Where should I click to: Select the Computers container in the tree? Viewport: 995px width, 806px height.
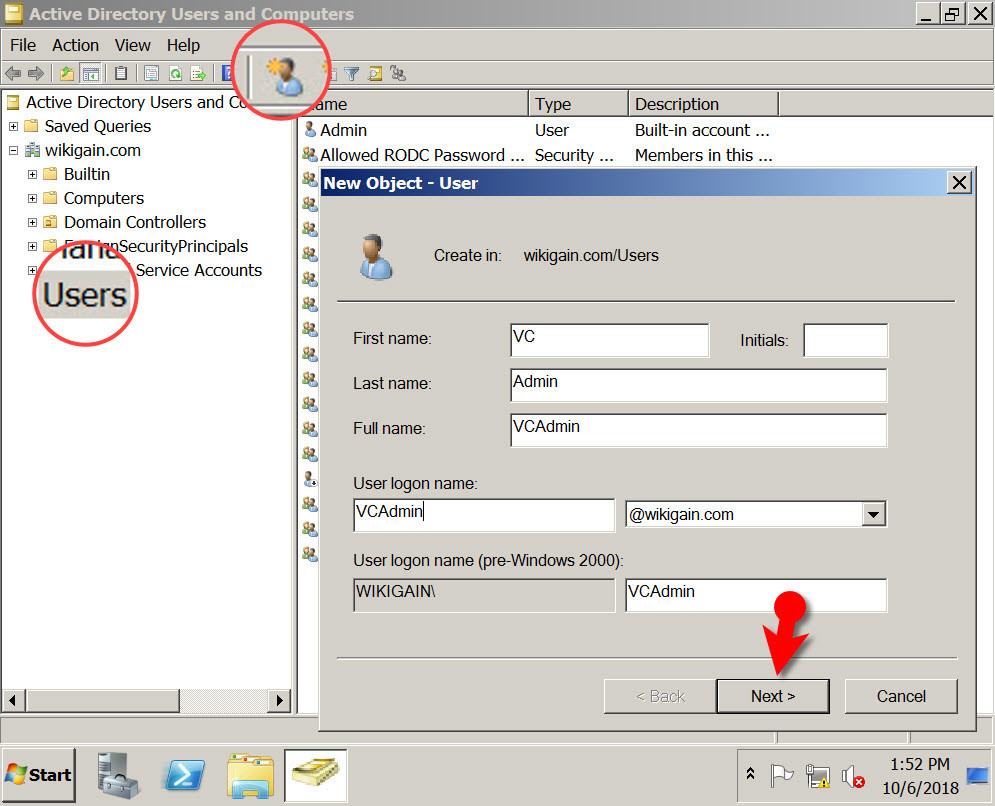coord(104,199)
